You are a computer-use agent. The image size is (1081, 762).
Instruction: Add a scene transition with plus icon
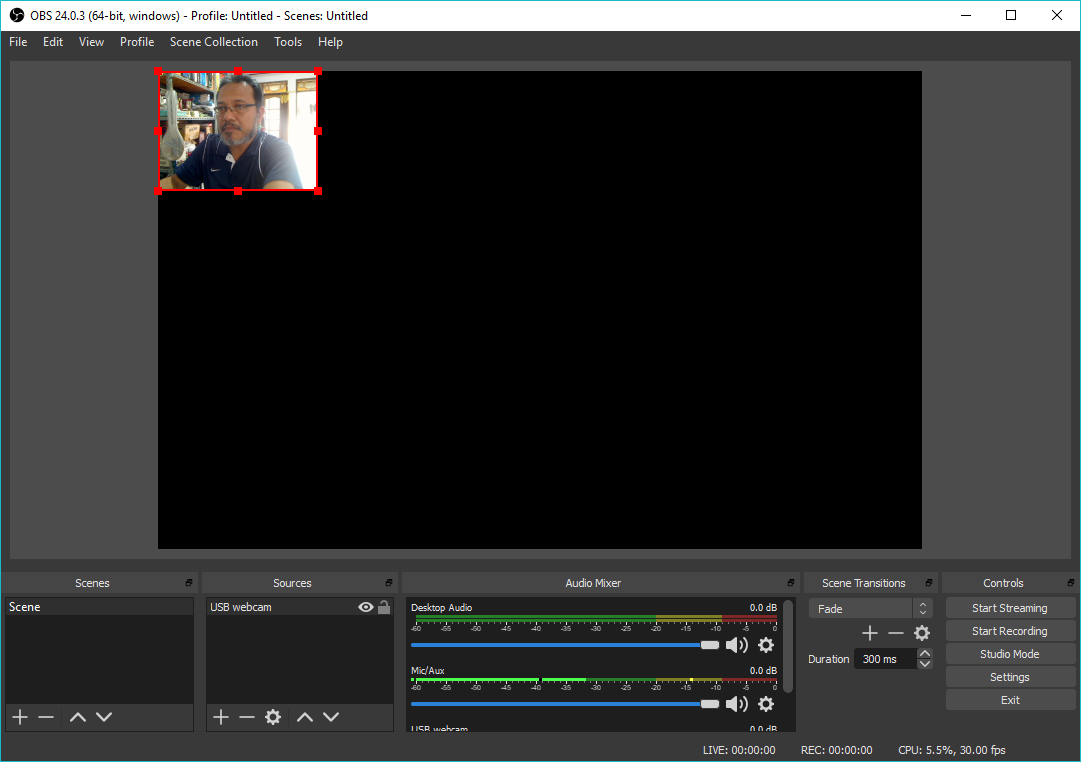point(870,633)
